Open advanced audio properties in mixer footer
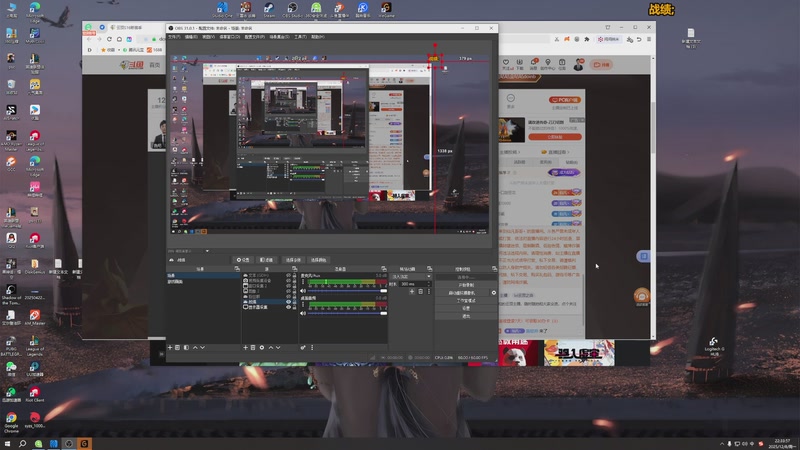800x450 pixels. [303, 347]
